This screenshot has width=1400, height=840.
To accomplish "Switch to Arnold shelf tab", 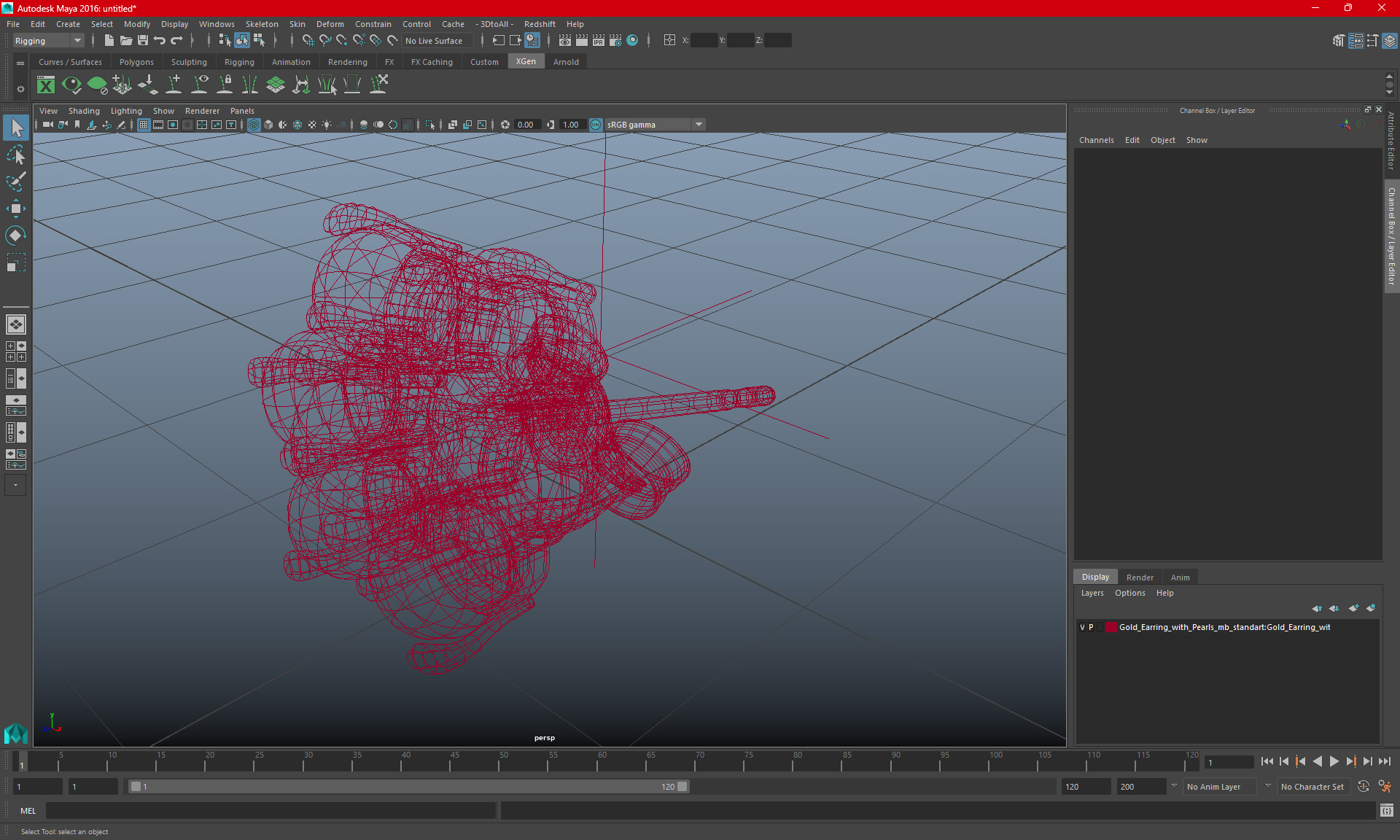I will [566, 62].
